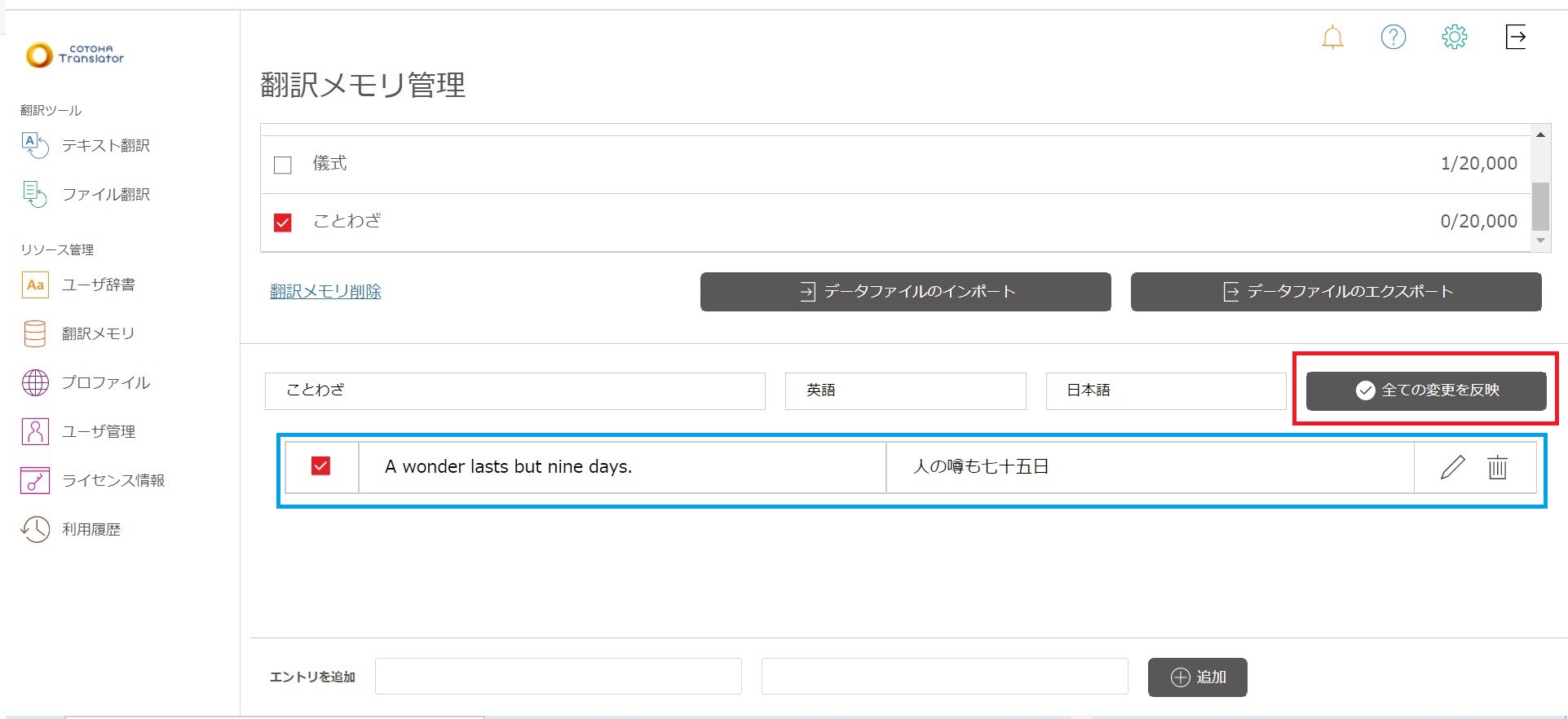This screenshot has width=1568, height=719.
Task: Open テキスト翻訳 from the sidebar
Action: pyautogui.click(x=105, y=146)
